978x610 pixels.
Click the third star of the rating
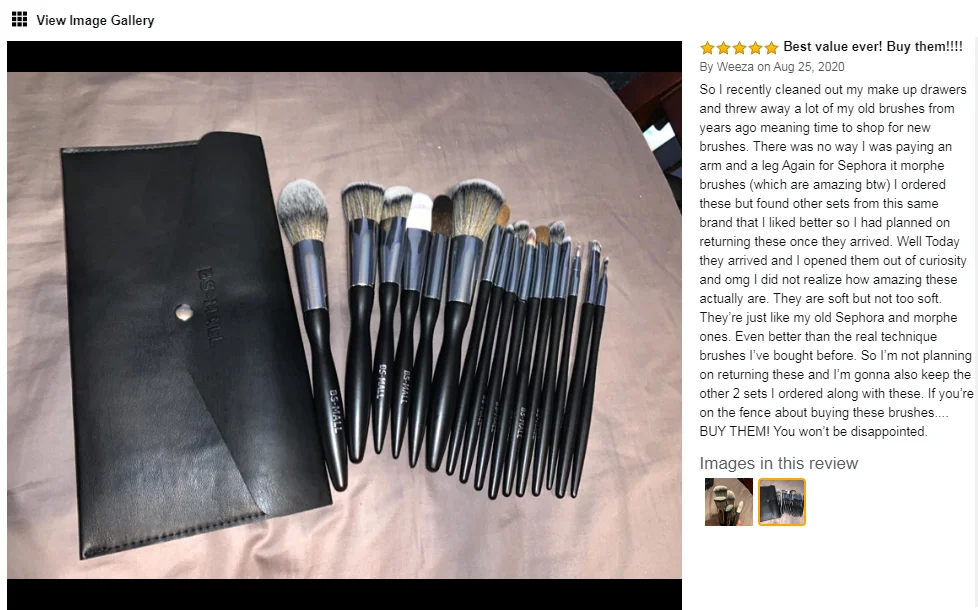739,47
